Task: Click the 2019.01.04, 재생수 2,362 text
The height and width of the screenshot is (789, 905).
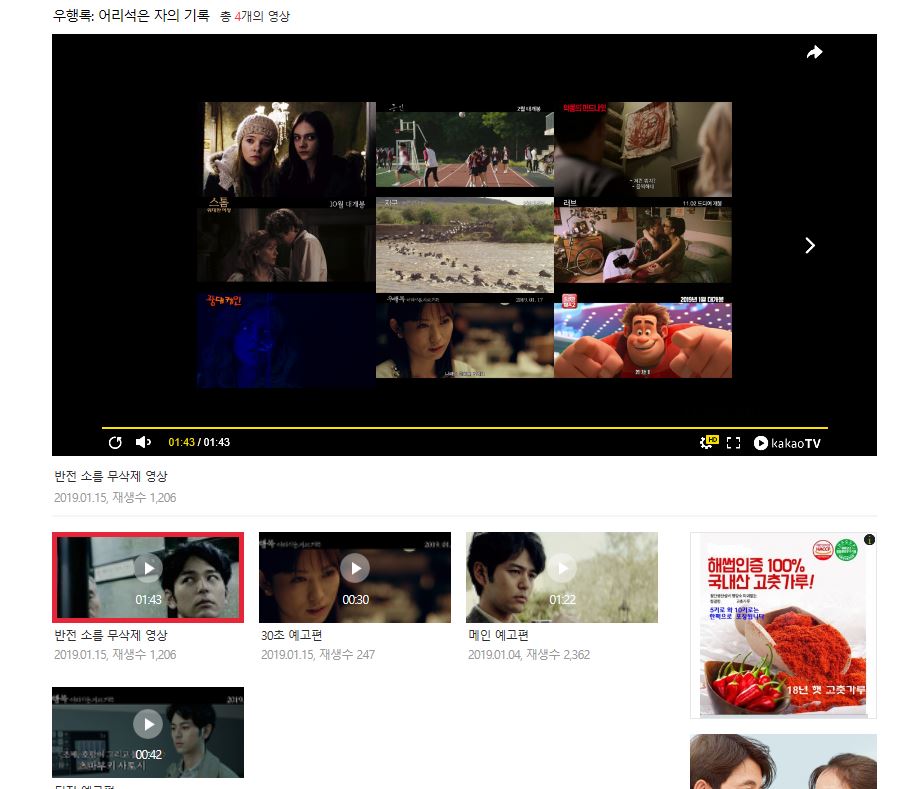Action: 529,655
